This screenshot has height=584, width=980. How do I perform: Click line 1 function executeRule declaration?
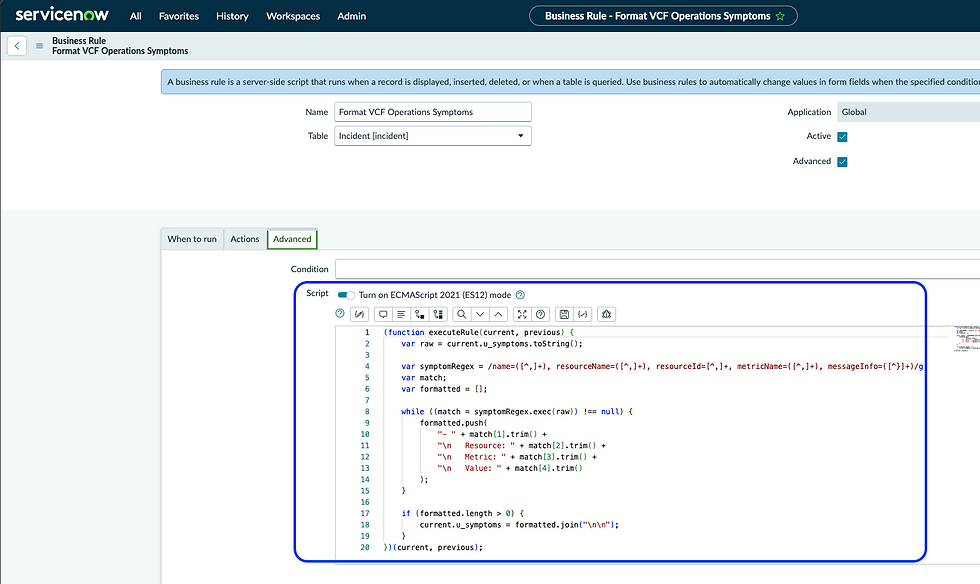click(x=478, y=332)
